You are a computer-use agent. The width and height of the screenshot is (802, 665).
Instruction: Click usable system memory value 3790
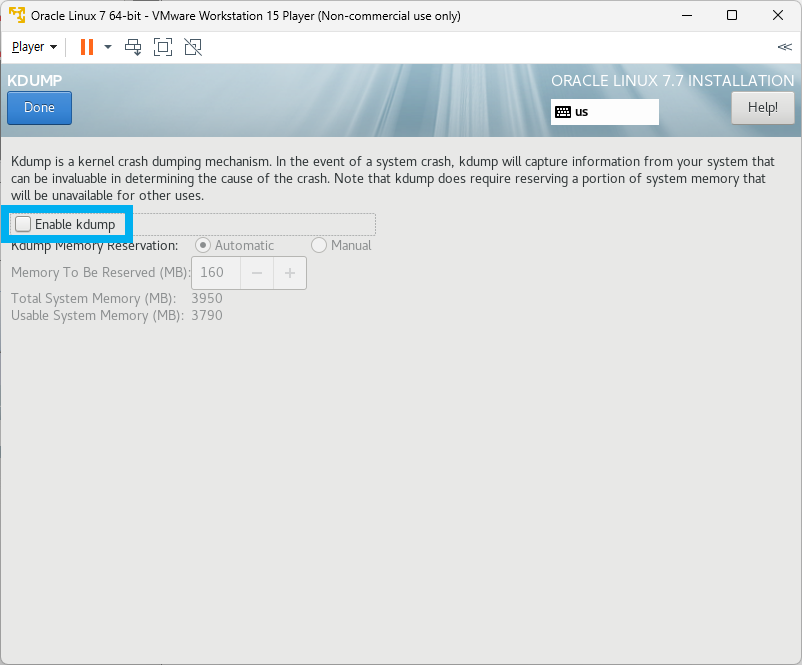[207, 315]
